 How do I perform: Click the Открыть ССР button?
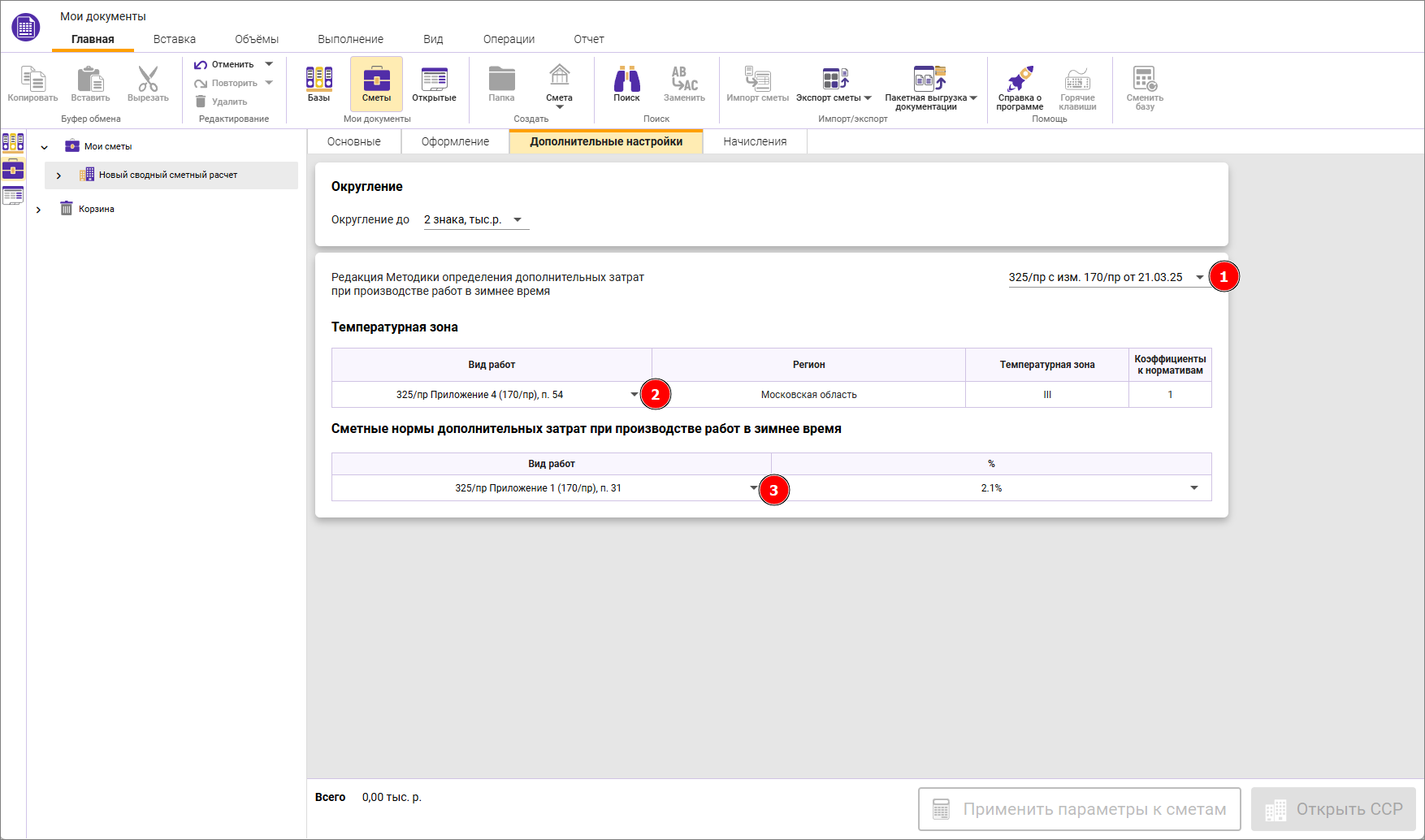coord(1333,809)
